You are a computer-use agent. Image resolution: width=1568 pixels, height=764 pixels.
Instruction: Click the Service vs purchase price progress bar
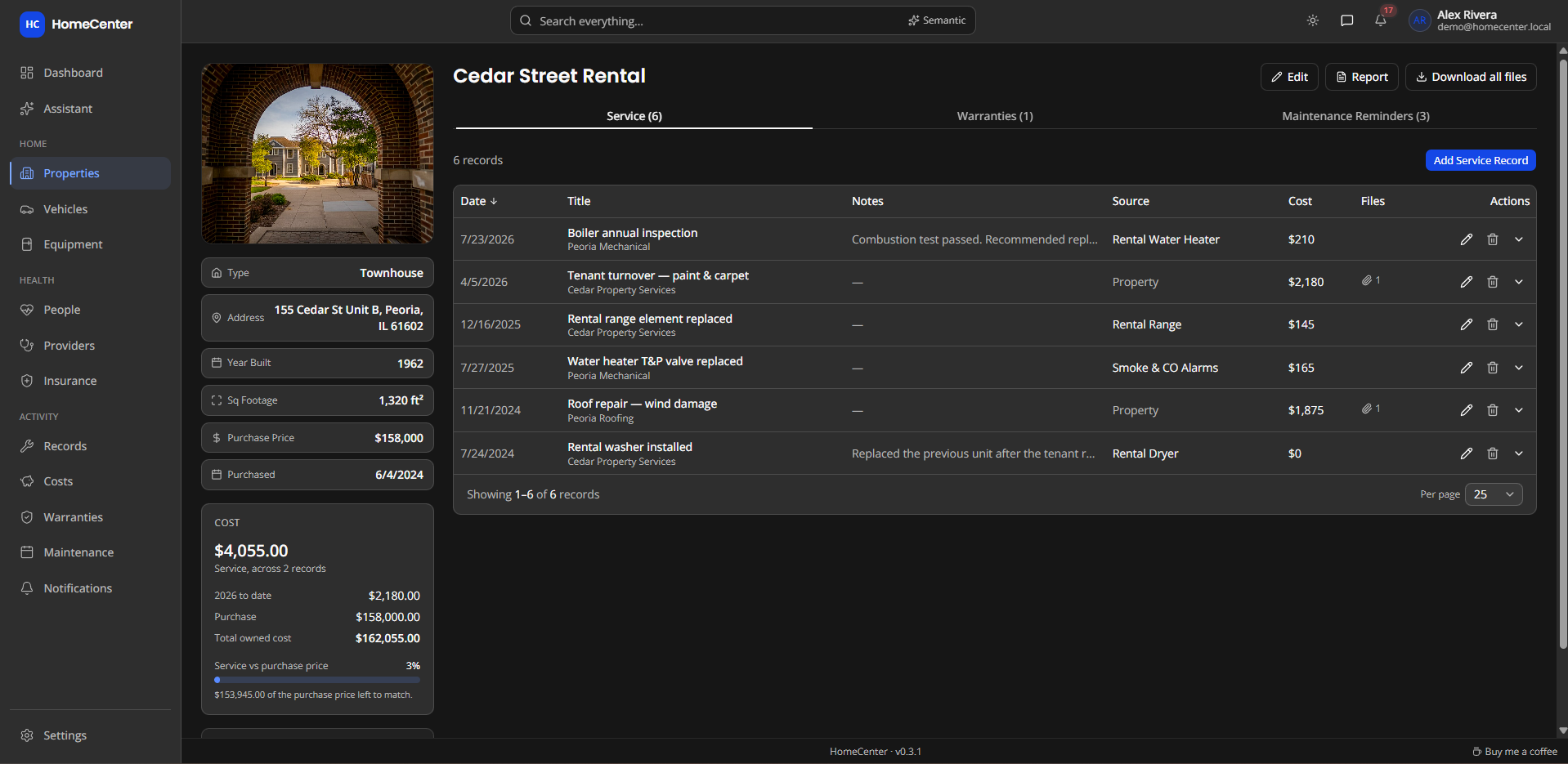point(317,680)
